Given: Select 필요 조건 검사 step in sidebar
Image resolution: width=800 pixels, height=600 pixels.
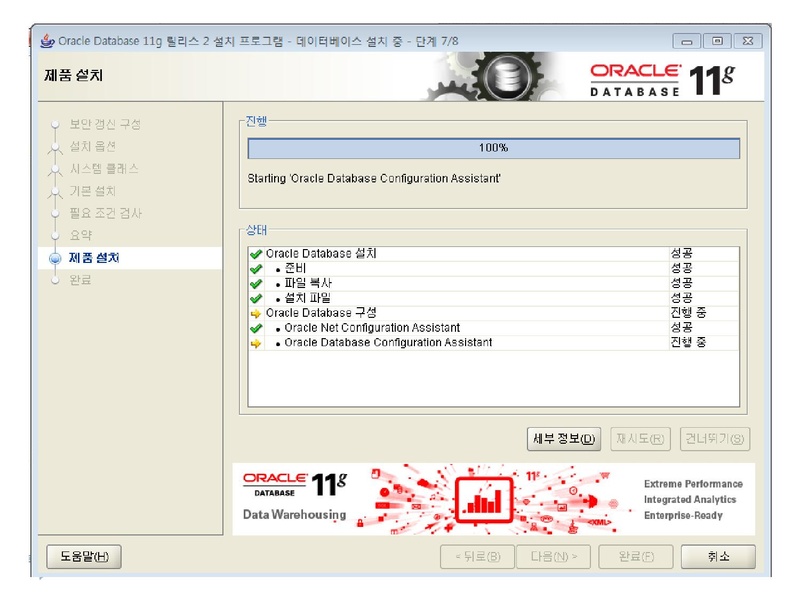Looking at the screenshot, I should point(105,213).
